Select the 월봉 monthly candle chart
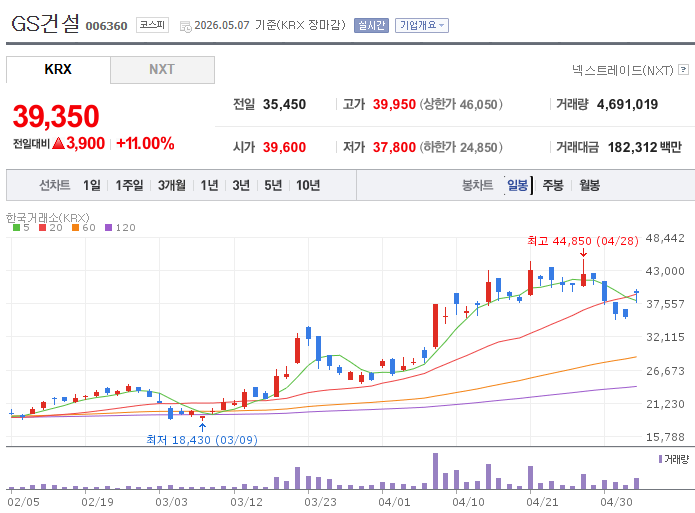Viewport: 695px width, 513px height. point(590,185)
